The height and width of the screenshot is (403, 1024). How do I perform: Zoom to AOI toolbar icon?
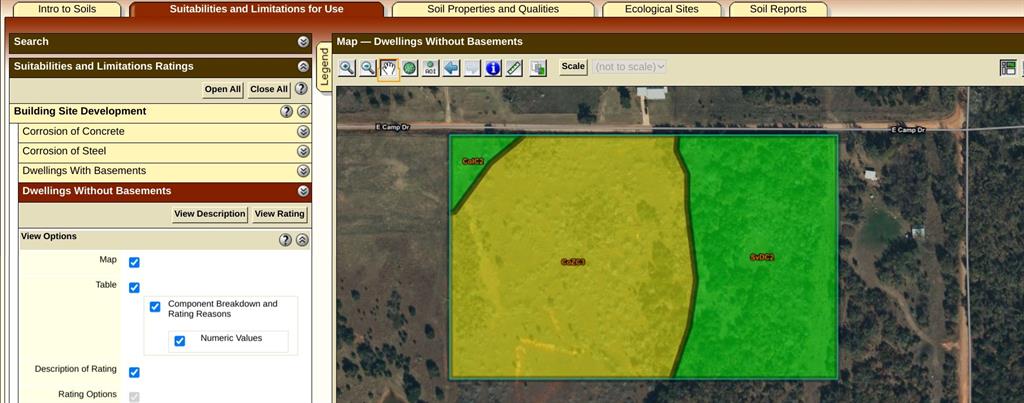[430, 67]
